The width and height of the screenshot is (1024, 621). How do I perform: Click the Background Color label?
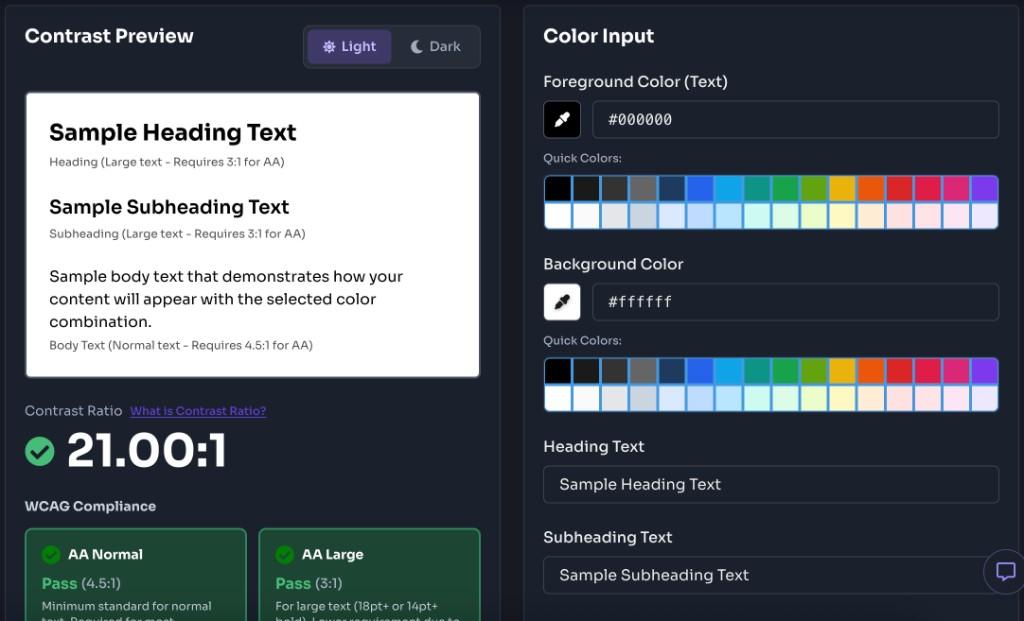613,264
